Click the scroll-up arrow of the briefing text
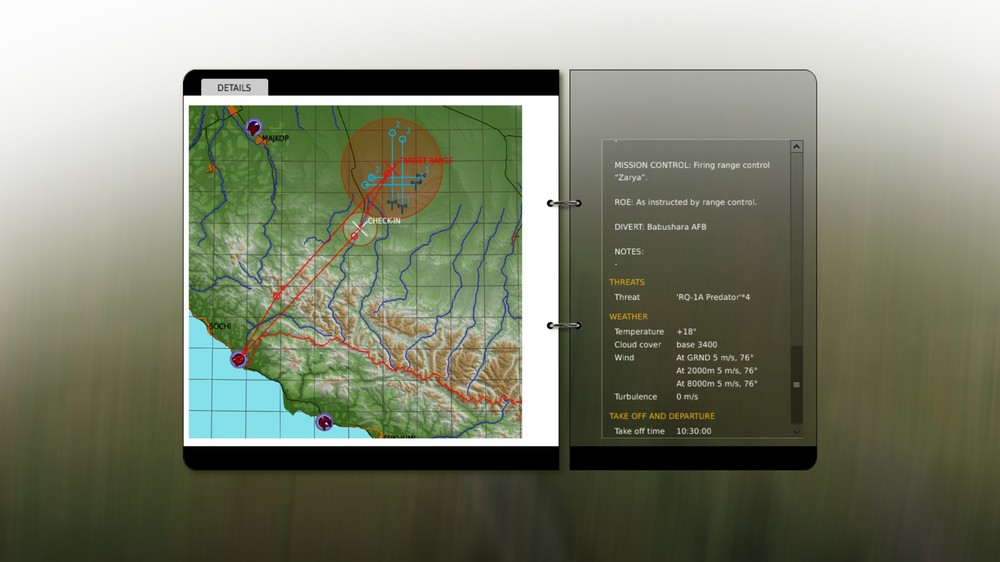 tap(797, 147)
